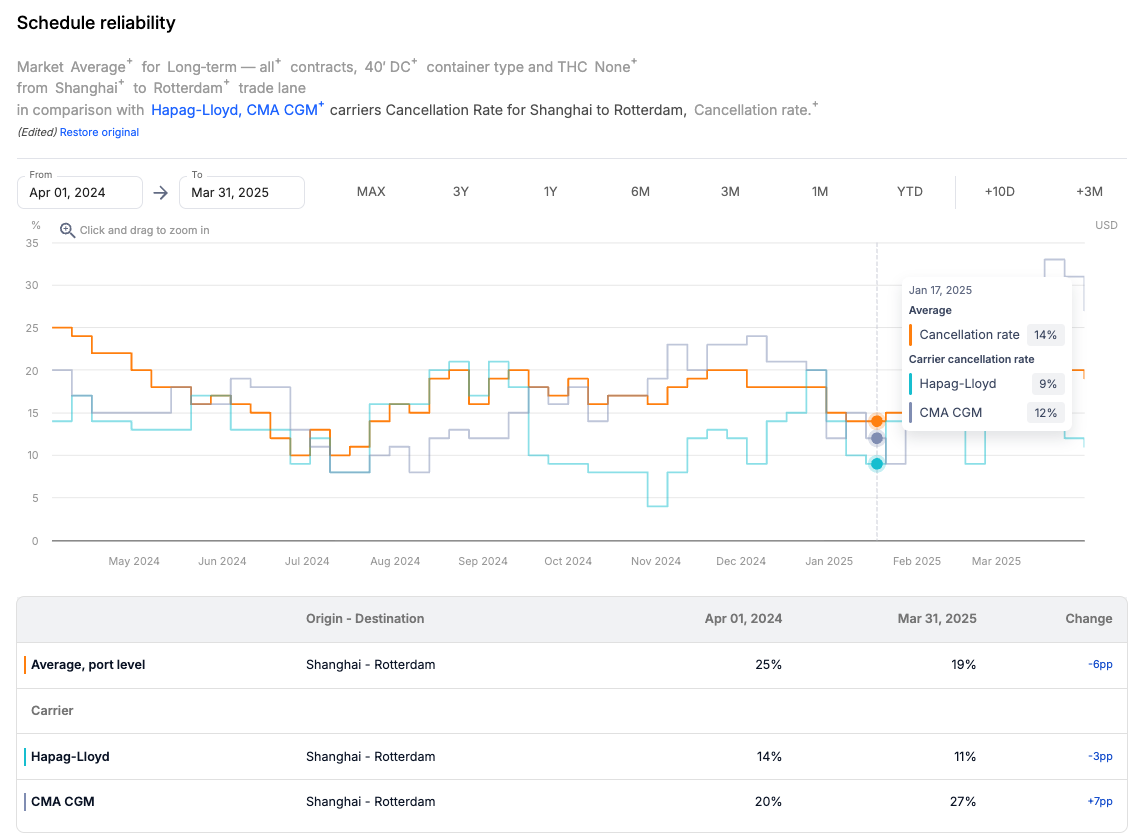Choose the 6M time range
Viewport: 1144px width, 833px height.
pyautogui.click(x=640, y=192)
